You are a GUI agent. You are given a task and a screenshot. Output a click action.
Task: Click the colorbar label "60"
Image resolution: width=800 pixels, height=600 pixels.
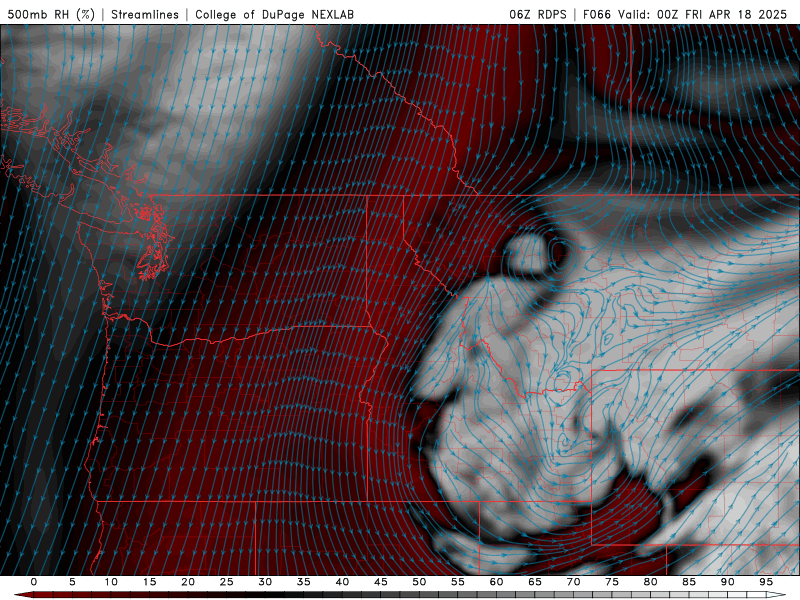[496, 582]
